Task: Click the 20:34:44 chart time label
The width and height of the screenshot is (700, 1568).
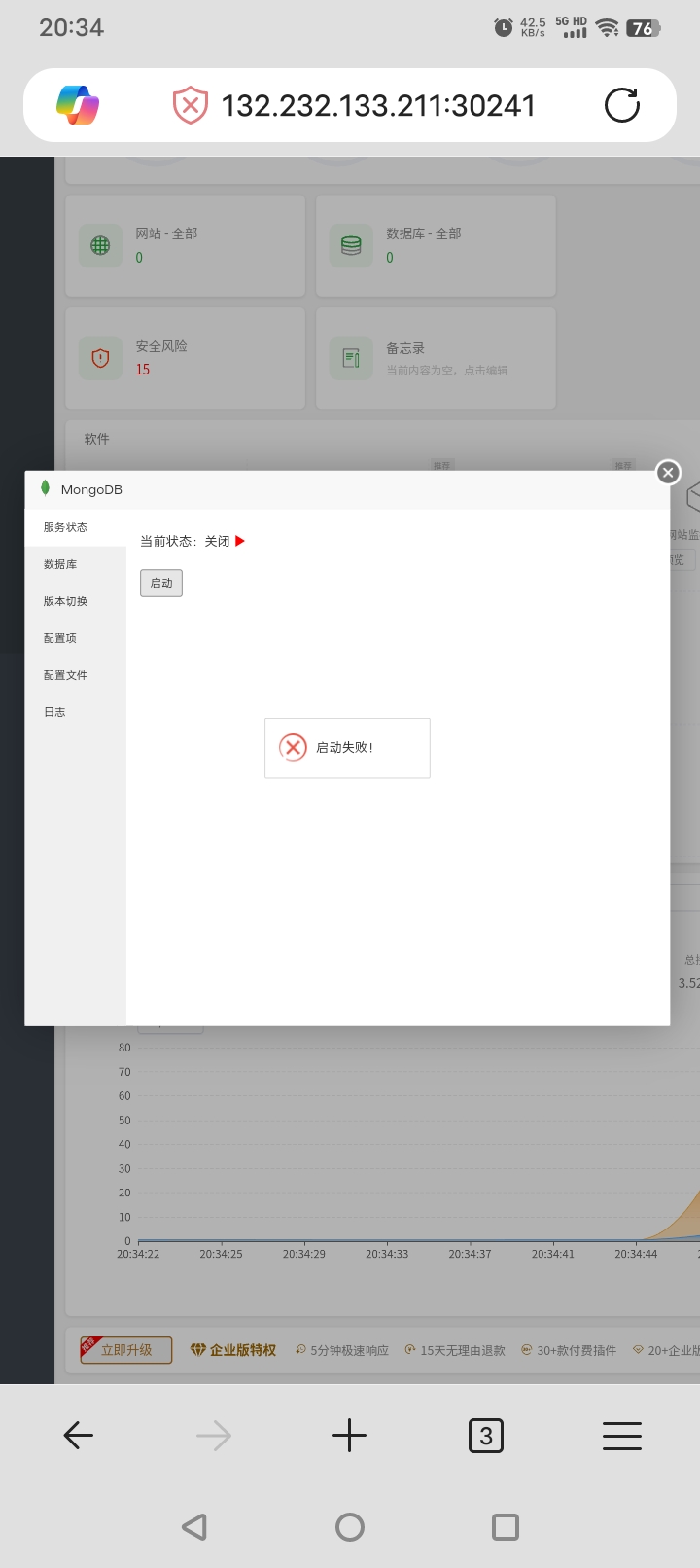Action: click(x=636, y=1254)
